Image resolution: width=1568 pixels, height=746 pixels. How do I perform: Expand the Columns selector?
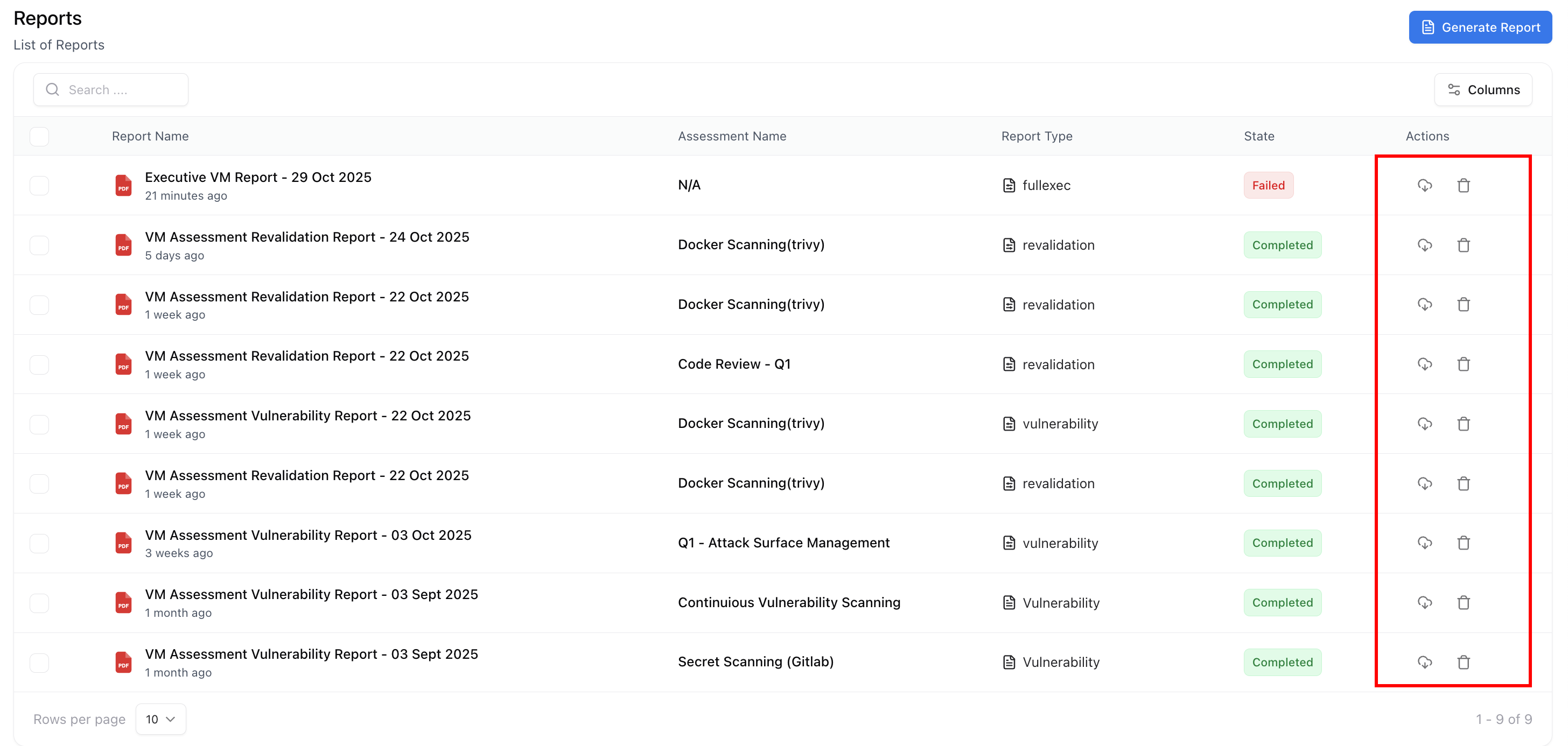pyautogui.click(x=1484, y=89)
